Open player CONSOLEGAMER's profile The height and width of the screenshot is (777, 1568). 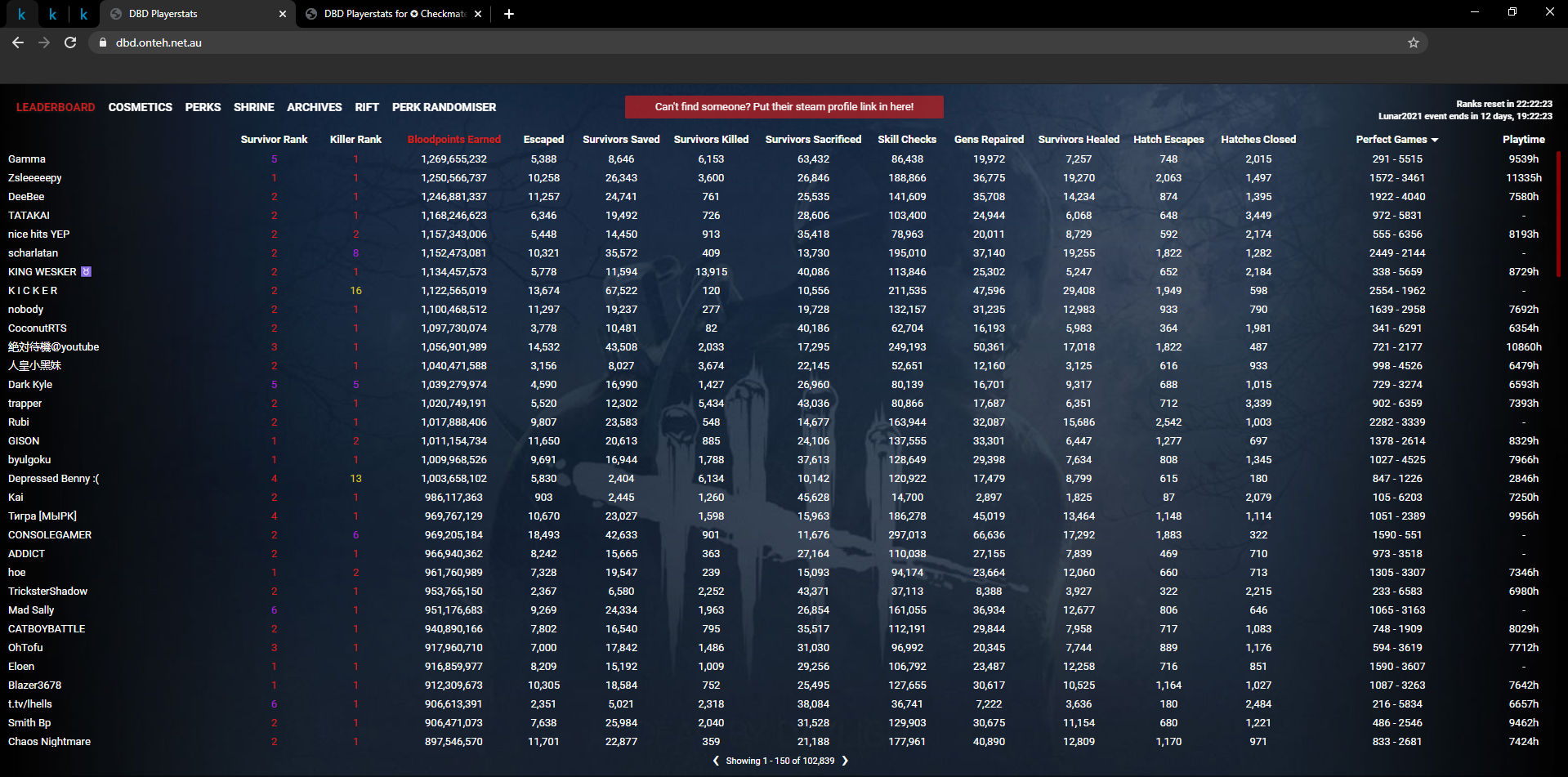pos(50,535)
